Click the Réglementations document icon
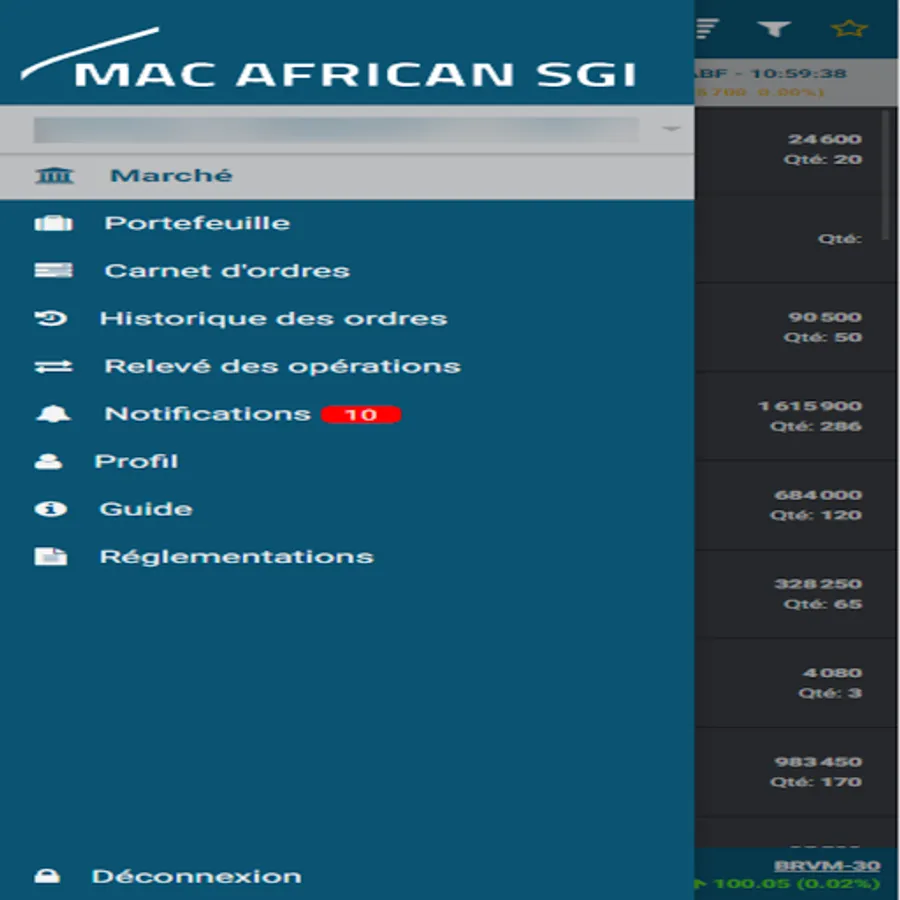Screen dimensions: 900x900 coord(51,557)
